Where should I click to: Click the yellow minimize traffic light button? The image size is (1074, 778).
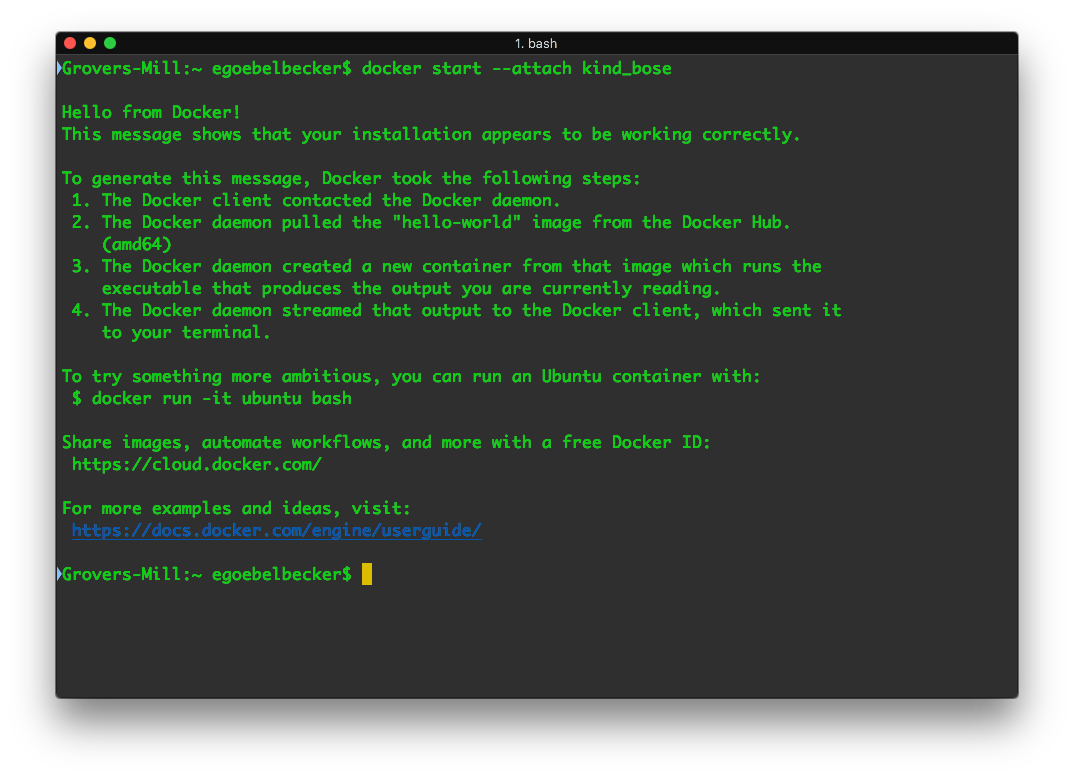[x=89, y=43]
